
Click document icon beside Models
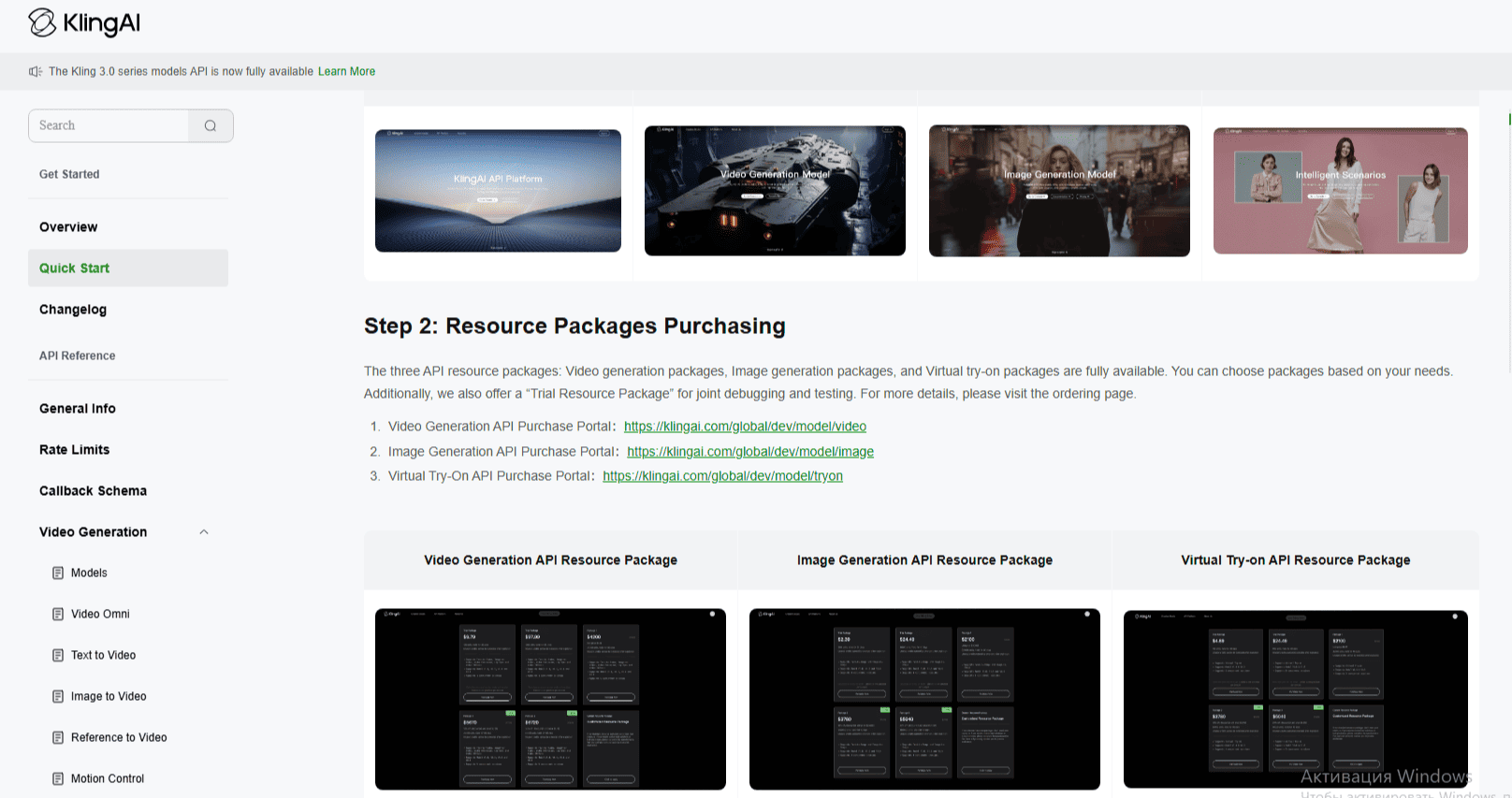[x=58, y=573]
